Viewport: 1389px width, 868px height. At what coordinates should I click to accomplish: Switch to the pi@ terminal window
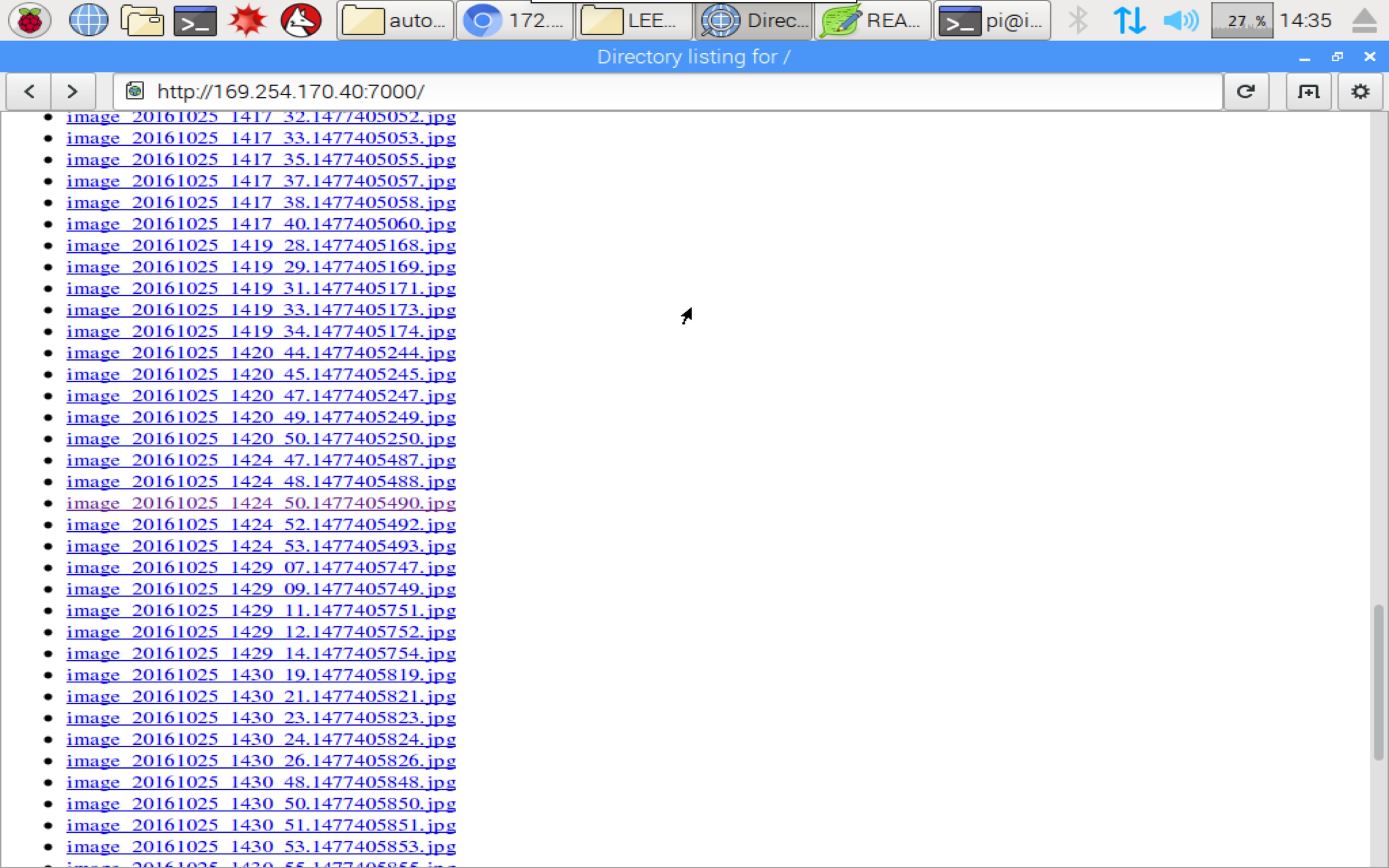(992, 21)
